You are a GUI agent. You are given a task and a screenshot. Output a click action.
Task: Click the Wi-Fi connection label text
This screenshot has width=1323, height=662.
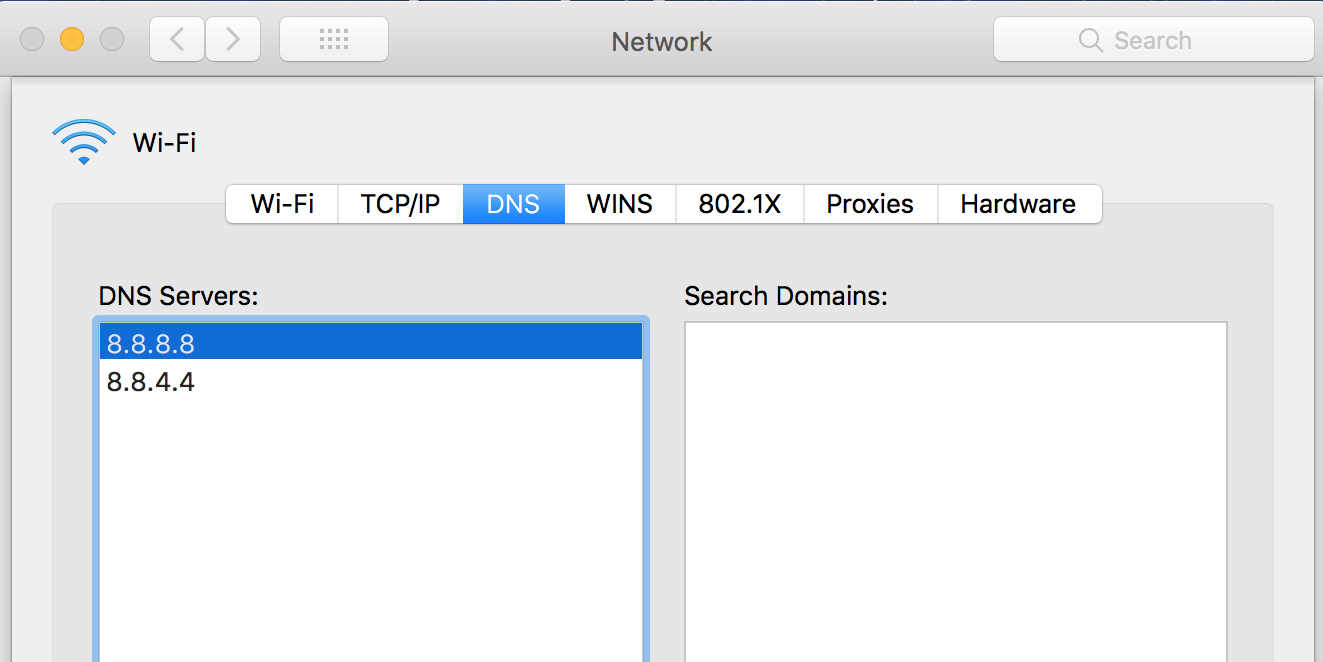pyautogui.click(x=164, y=142)
